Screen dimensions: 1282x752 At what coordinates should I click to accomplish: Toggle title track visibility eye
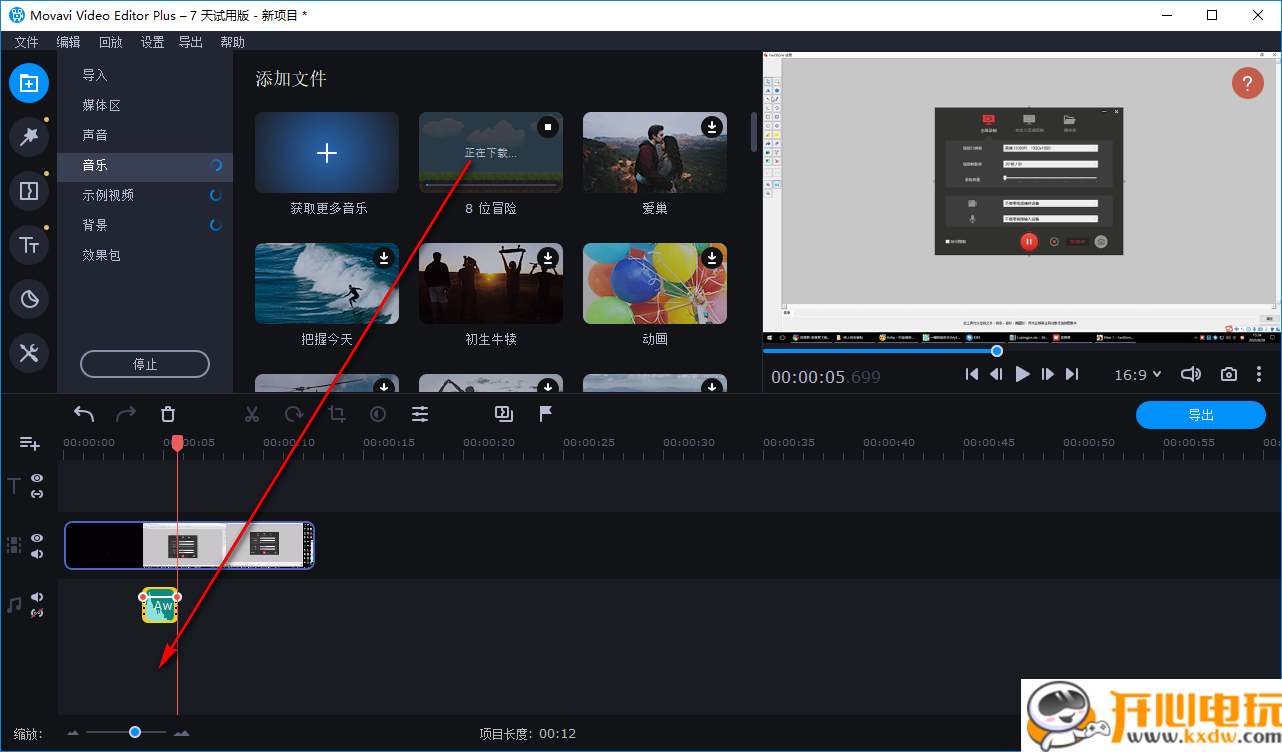pyautogui.click(x=37, y=478)
